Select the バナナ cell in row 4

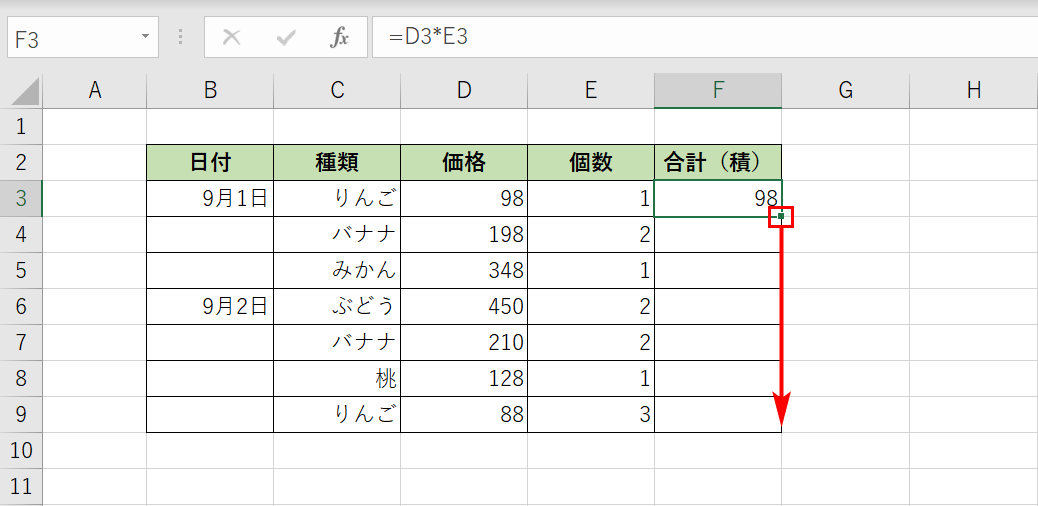point(337,234)
